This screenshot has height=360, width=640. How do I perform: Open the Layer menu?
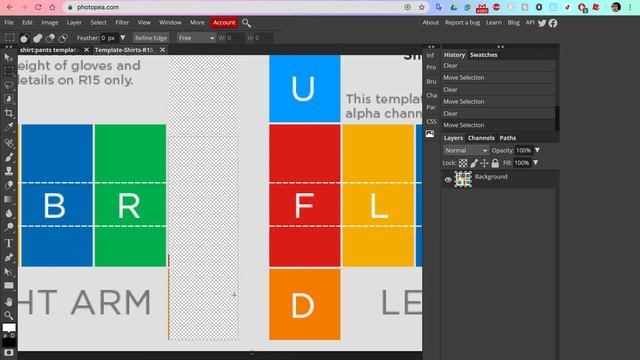(x=74, y=22)
